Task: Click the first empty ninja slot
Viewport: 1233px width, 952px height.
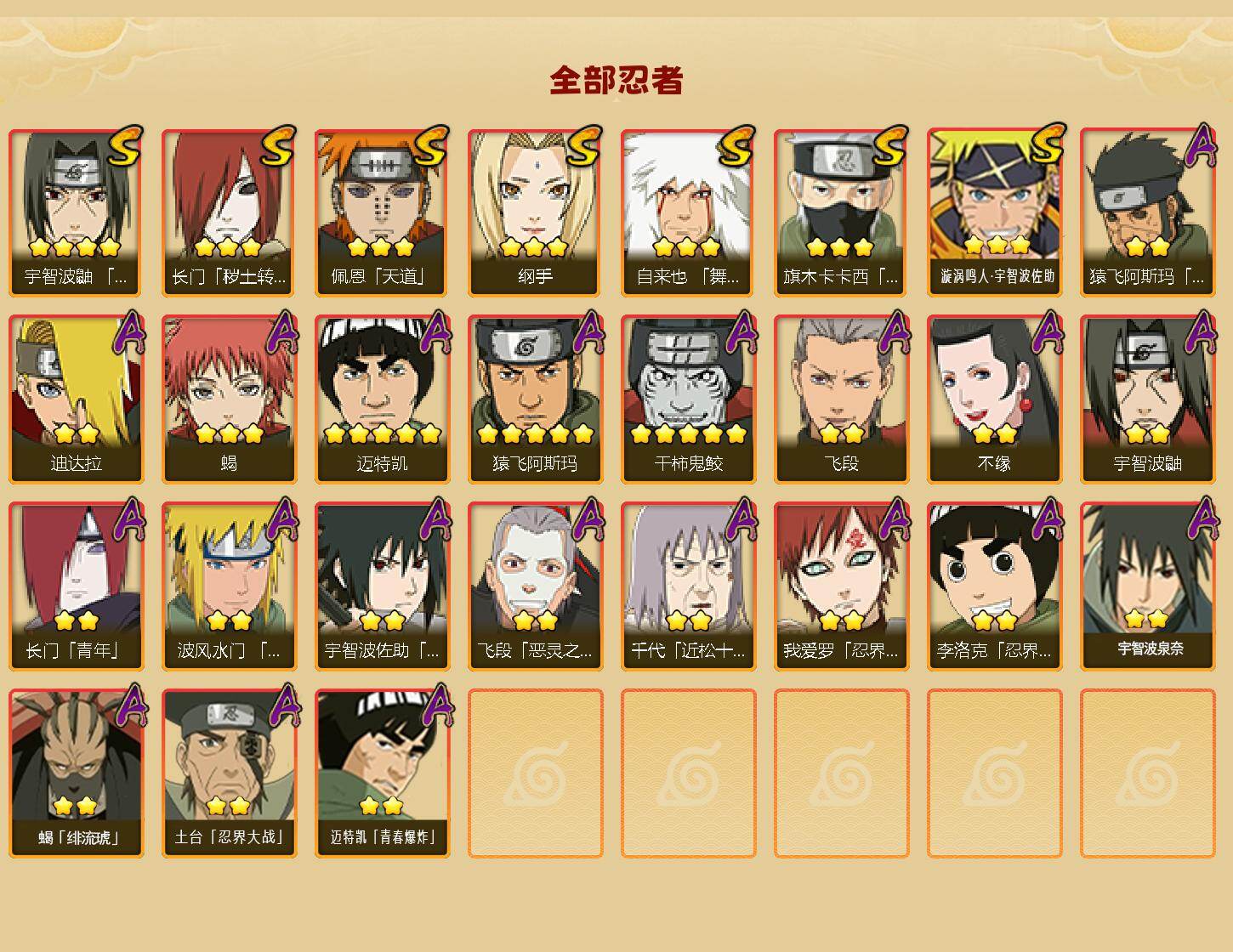Action: tap(535, 773)
